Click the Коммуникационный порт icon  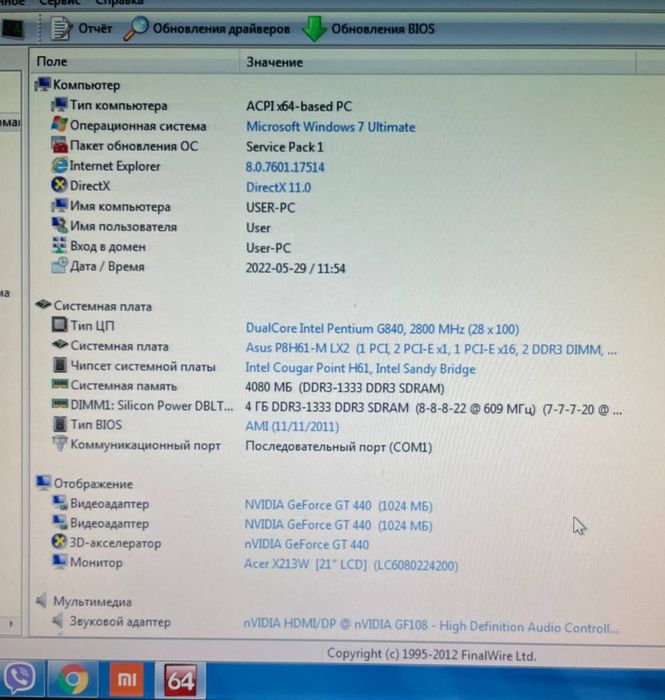(60, 444)
